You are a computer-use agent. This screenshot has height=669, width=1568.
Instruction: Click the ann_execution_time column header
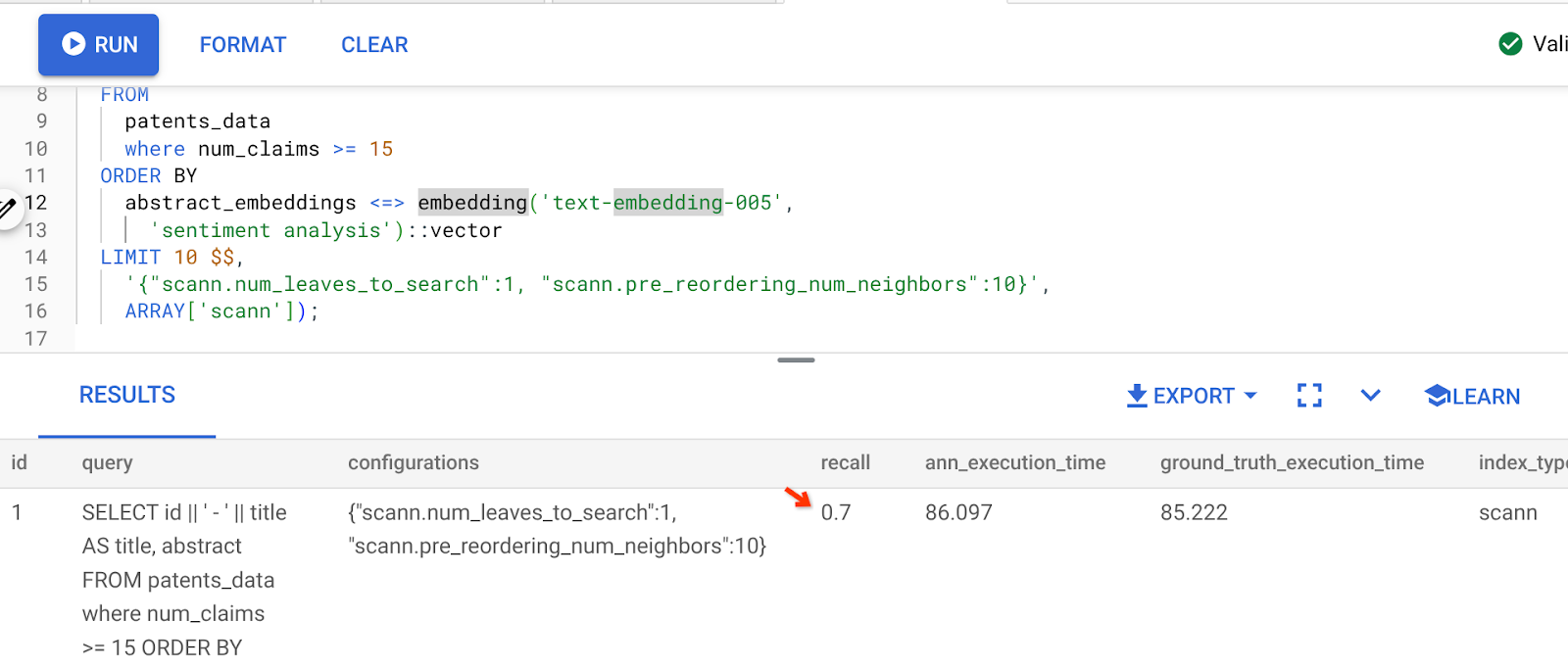point(1015,463)
